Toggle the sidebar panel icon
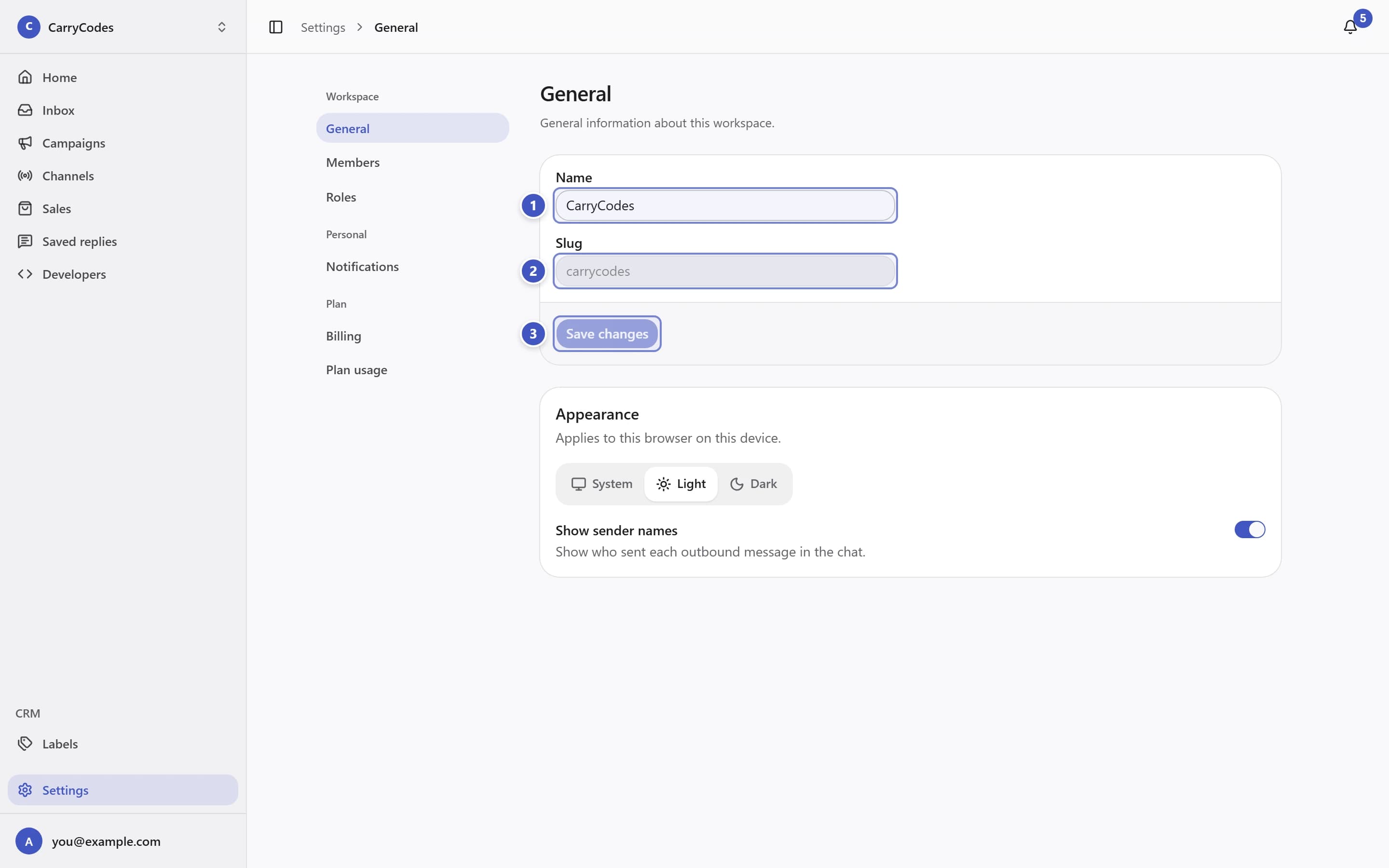 click(x=275, y=27)
